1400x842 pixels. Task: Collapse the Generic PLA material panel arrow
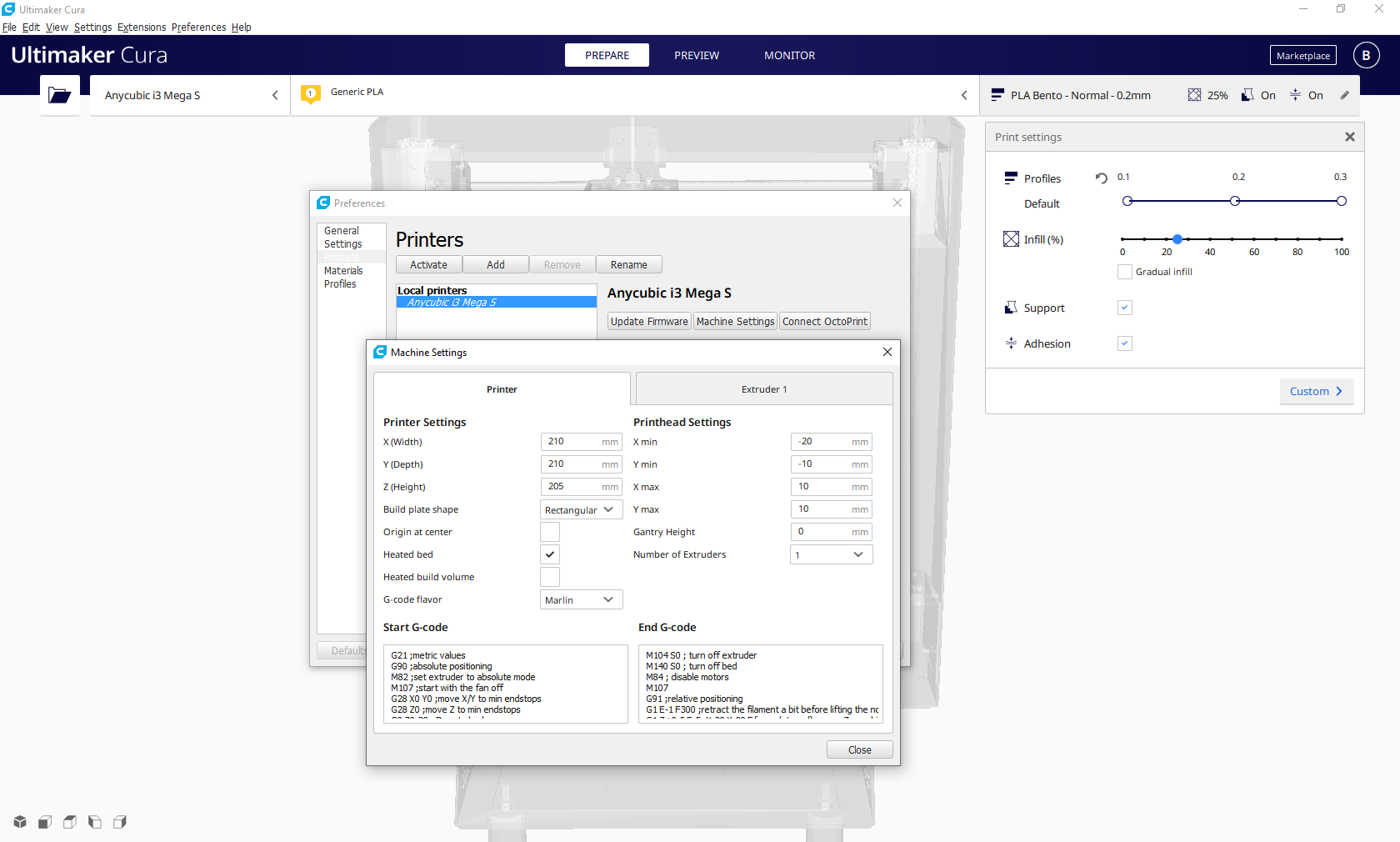(x=964, y=95)
